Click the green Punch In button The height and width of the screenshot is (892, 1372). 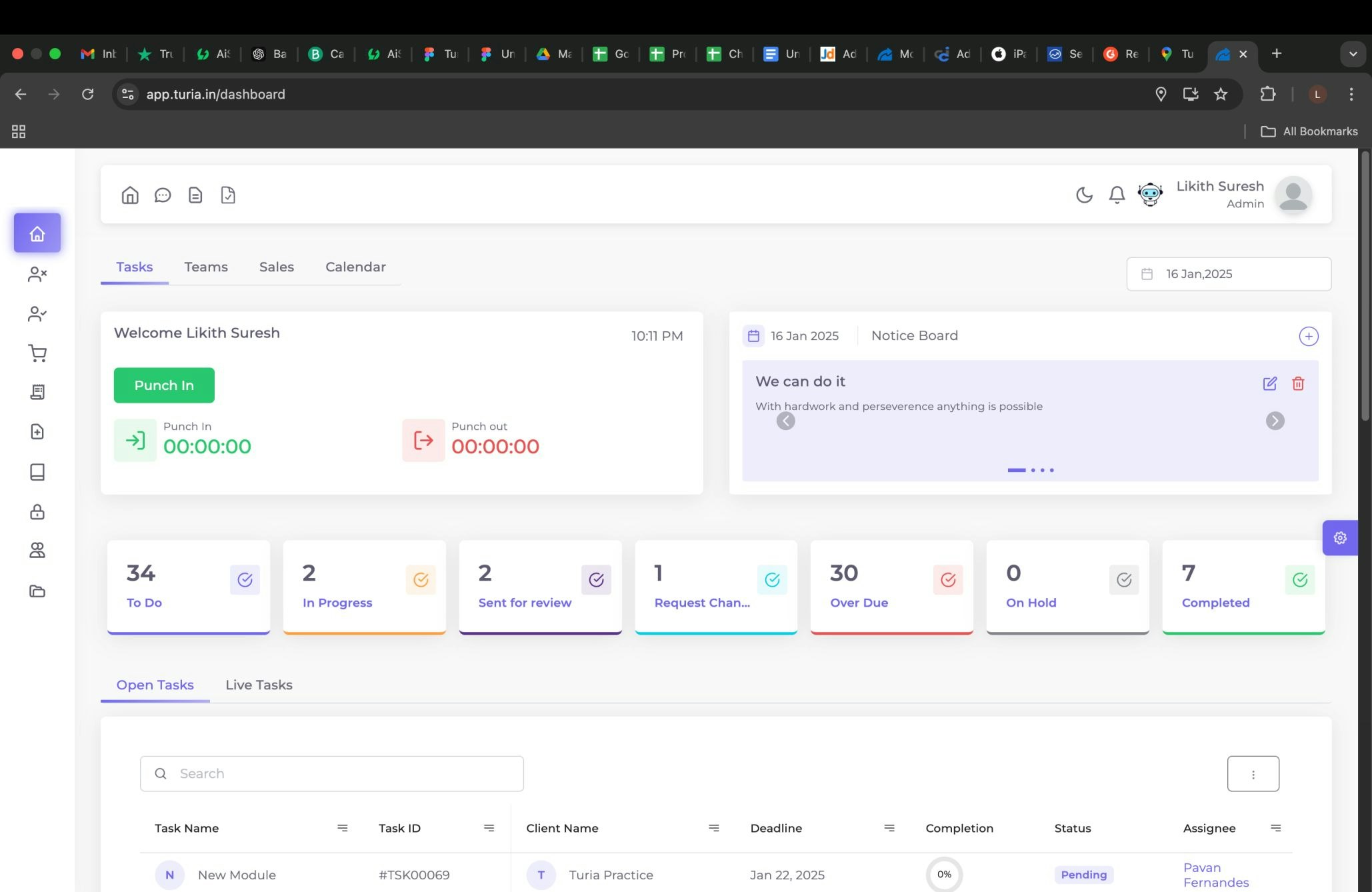[164, 385]
